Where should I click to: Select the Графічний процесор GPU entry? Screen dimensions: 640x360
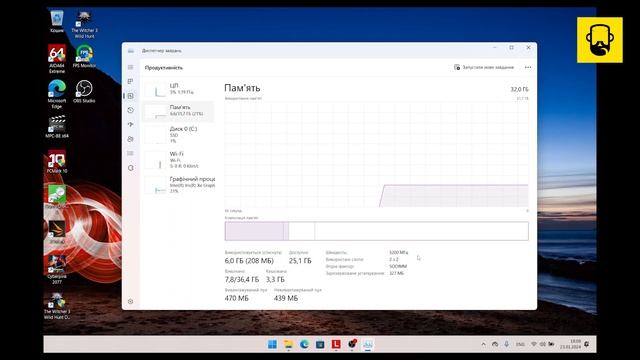(x=179, y=184)
